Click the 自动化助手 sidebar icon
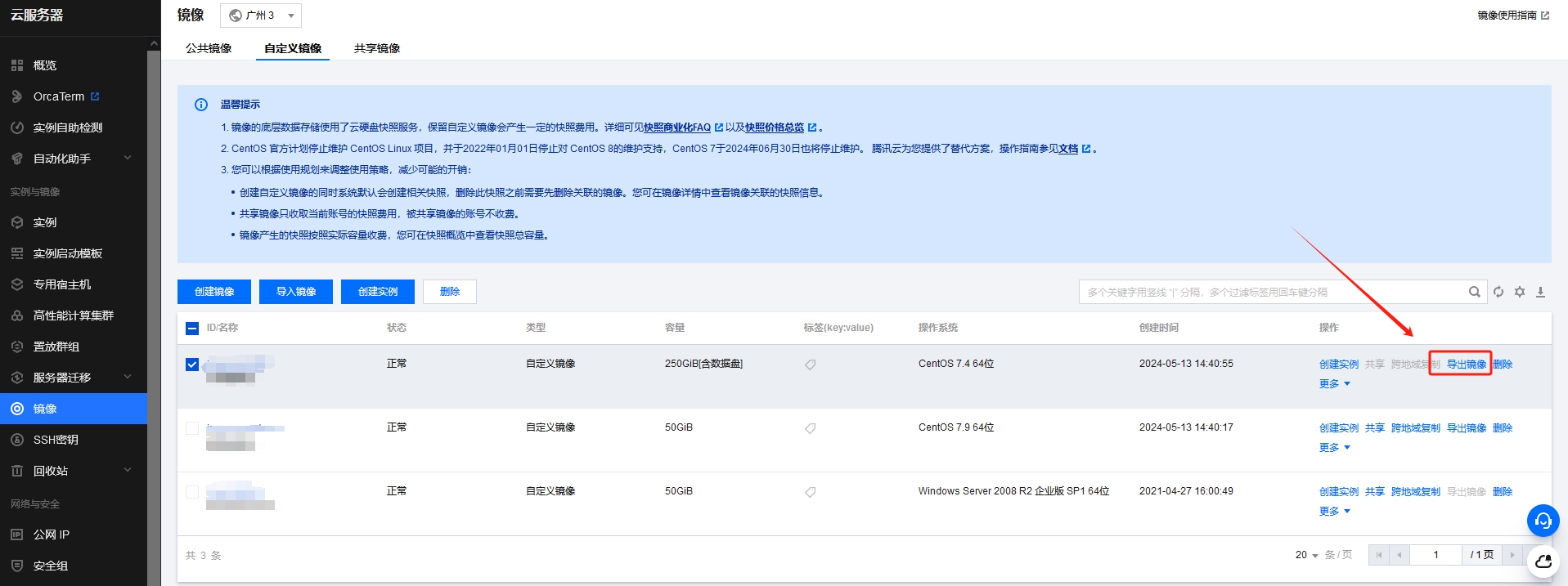This screenshot has height=586, width=1568. 17,159
